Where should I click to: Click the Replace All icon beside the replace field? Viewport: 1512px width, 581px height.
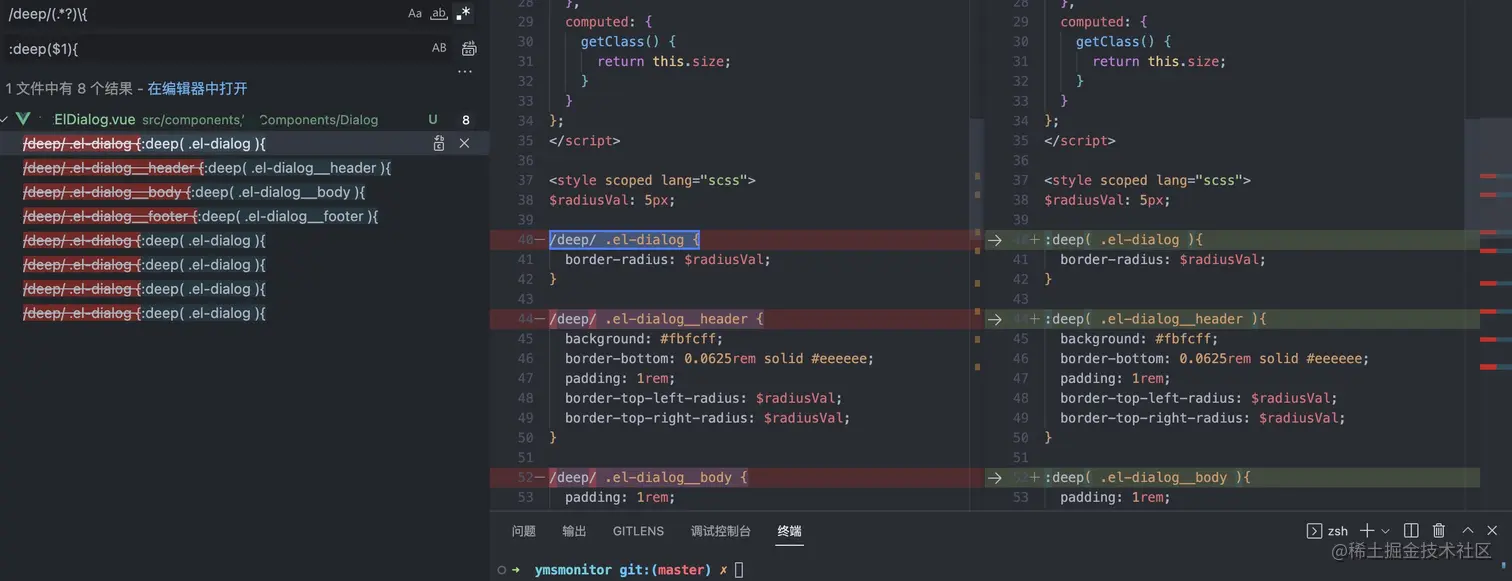(x=469, y=48)
